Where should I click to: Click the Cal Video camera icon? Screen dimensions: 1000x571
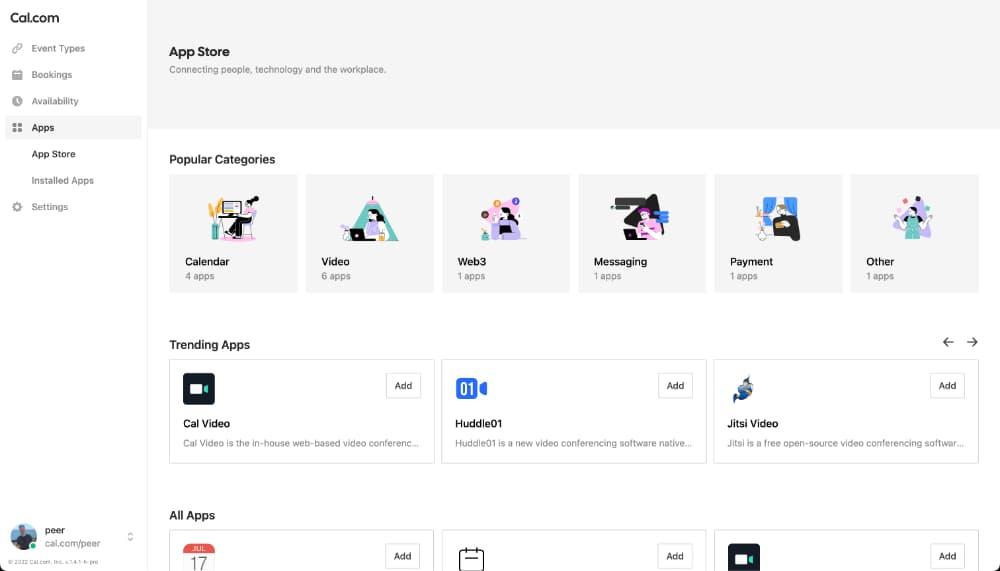pos(199,389)
